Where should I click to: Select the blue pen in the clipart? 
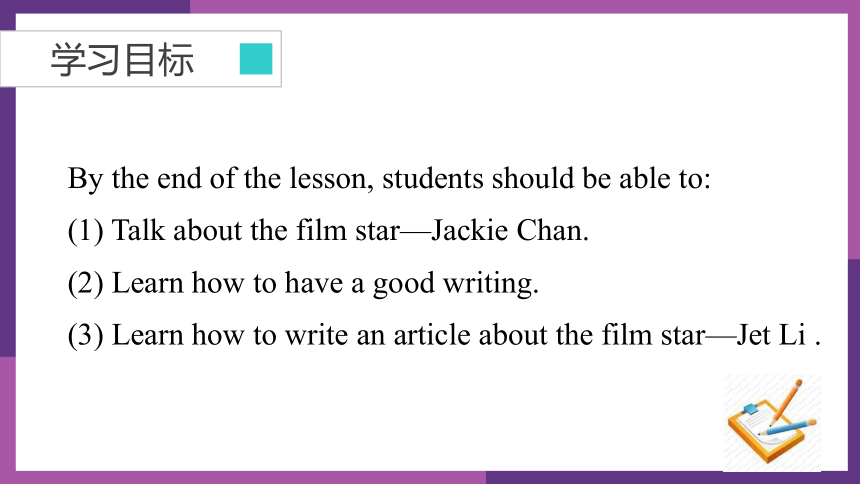(788, 427)
